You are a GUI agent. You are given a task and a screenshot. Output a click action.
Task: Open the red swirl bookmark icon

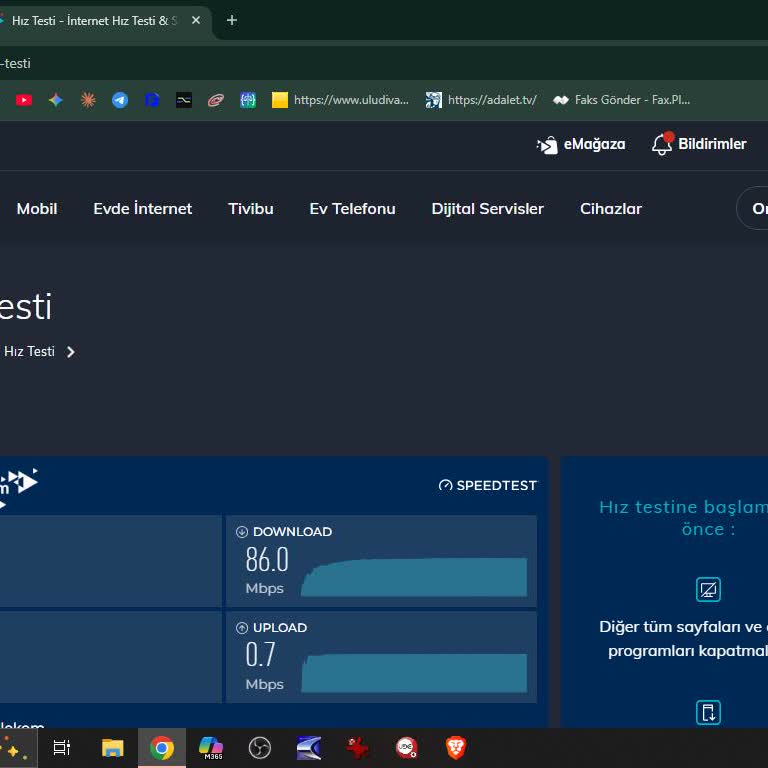coord(216,100)
